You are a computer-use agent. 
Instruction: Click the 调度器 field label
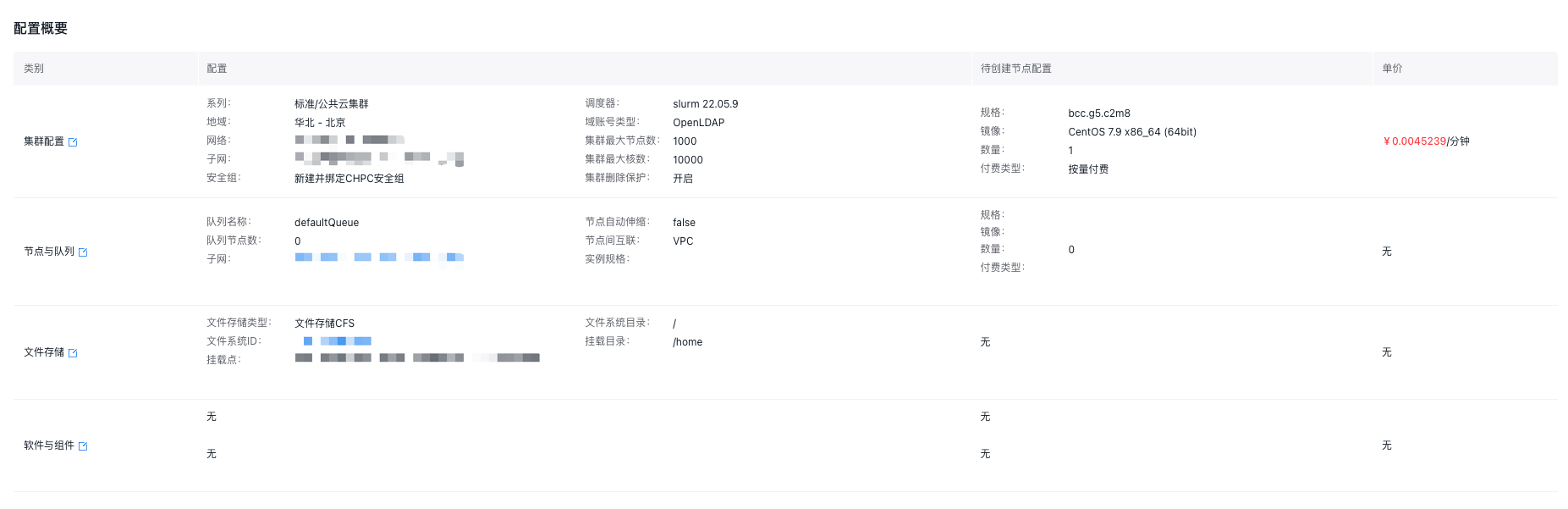tap(602, 103)
